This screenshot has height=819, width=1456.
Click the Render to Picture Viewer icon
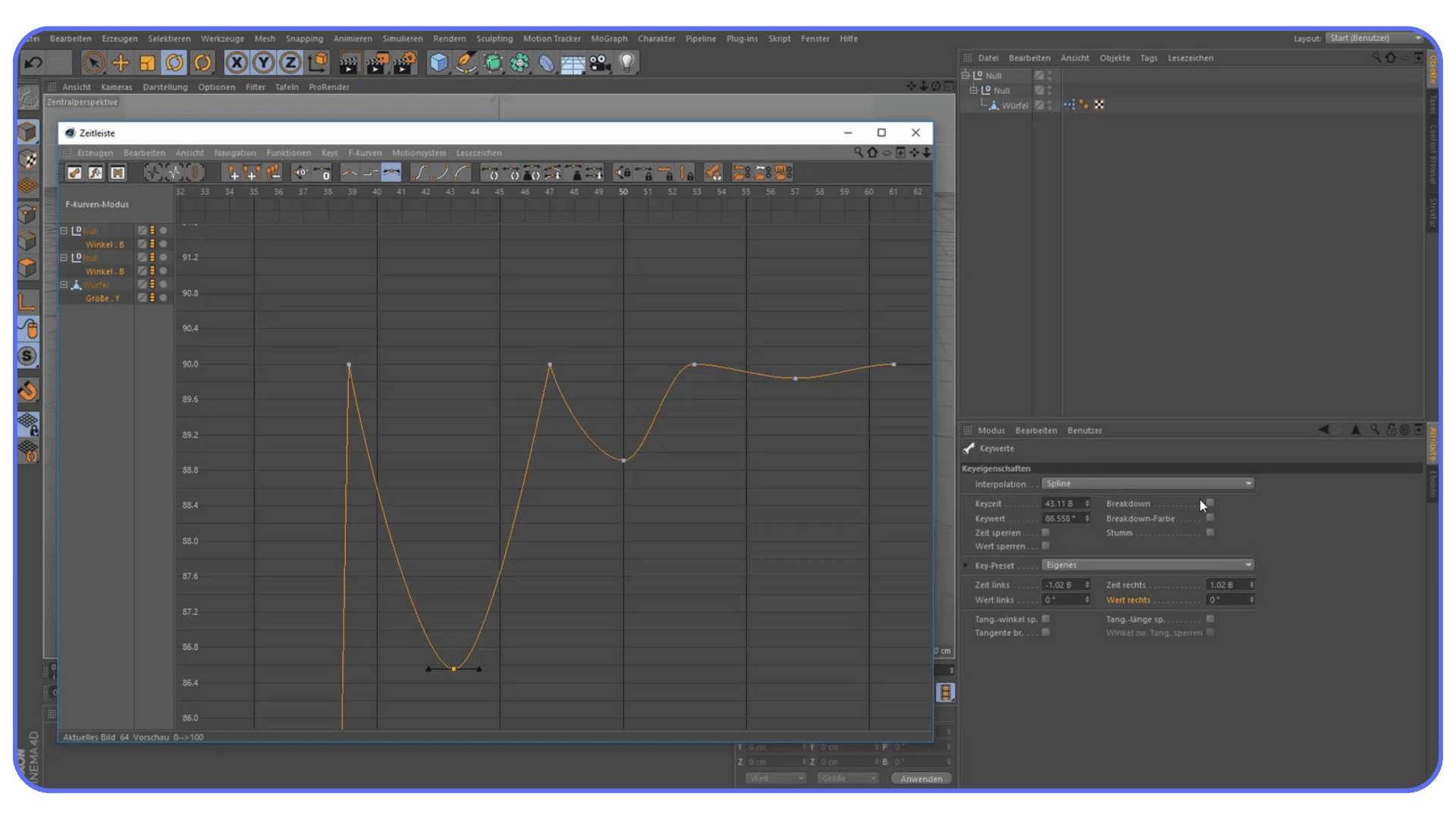(x=378, y=62)
